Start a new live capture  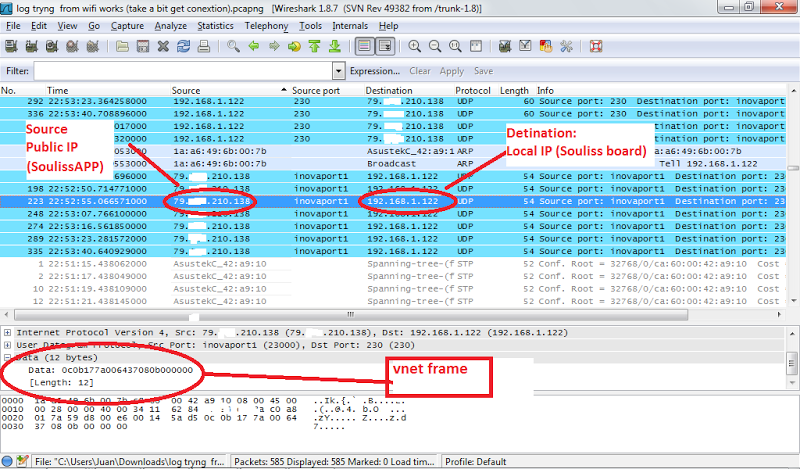click(52, 46)
